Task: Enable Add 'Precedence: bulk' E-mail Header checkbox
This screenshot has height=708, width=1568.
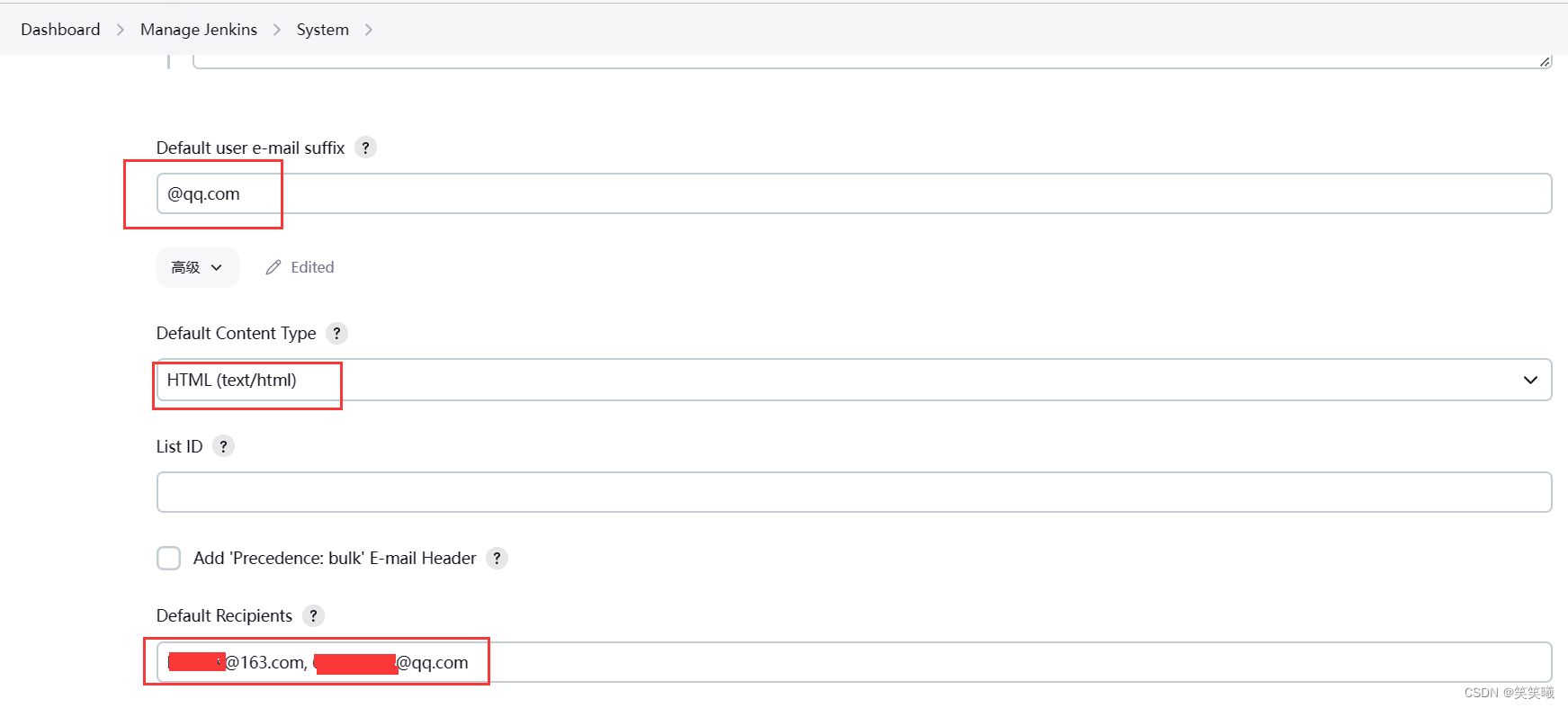Action: point(168,559)
